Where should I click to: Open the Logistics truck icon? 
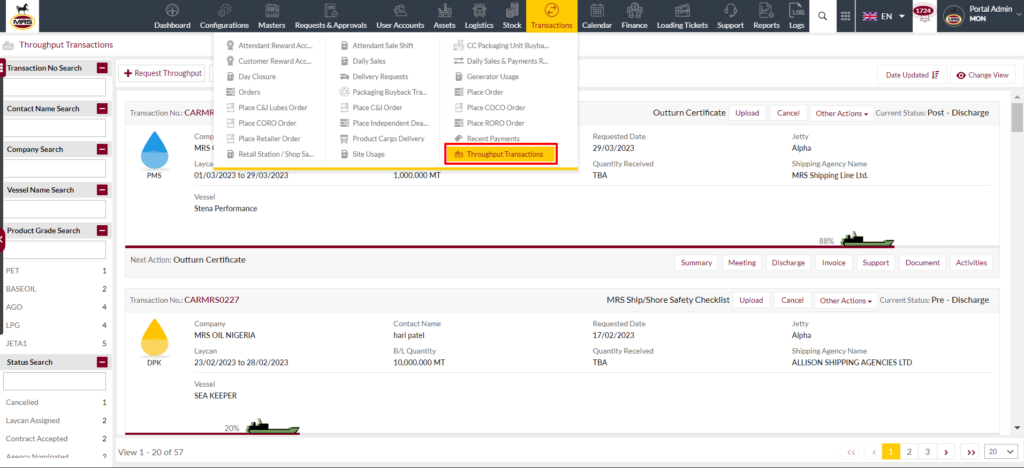(x=479, y=10)
